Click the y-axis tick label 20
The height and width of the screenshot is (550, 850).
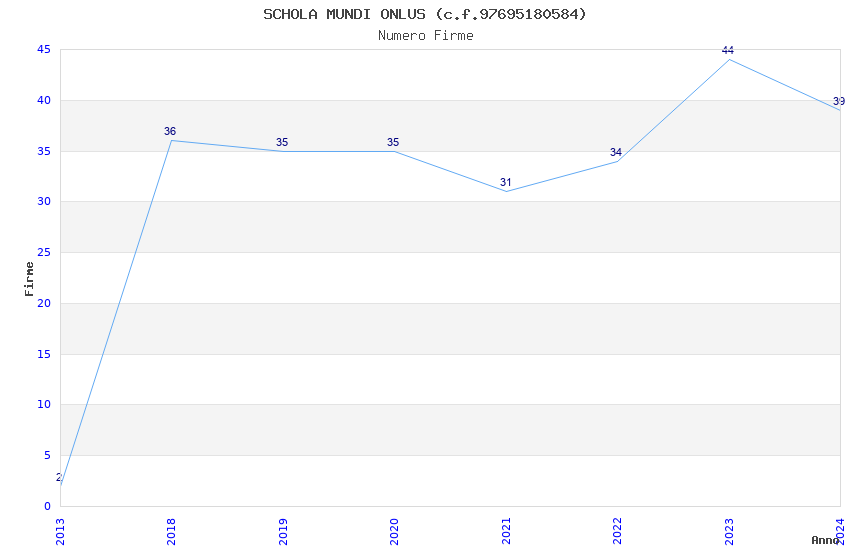[x=44, y=303]
